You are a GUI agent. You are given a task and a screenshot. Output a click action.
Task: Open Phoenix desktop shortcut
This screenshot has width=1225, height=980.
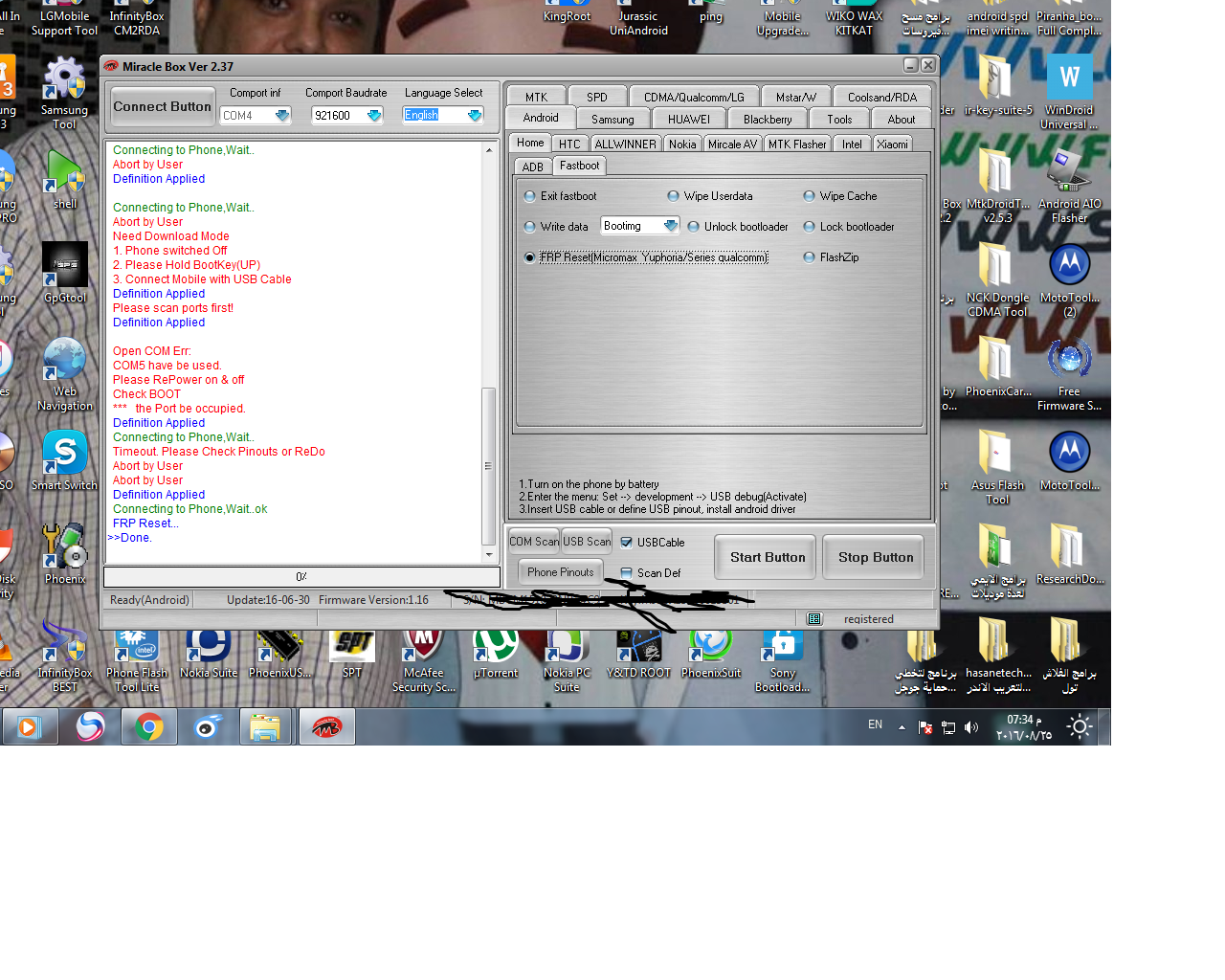(x=65, y=554)
